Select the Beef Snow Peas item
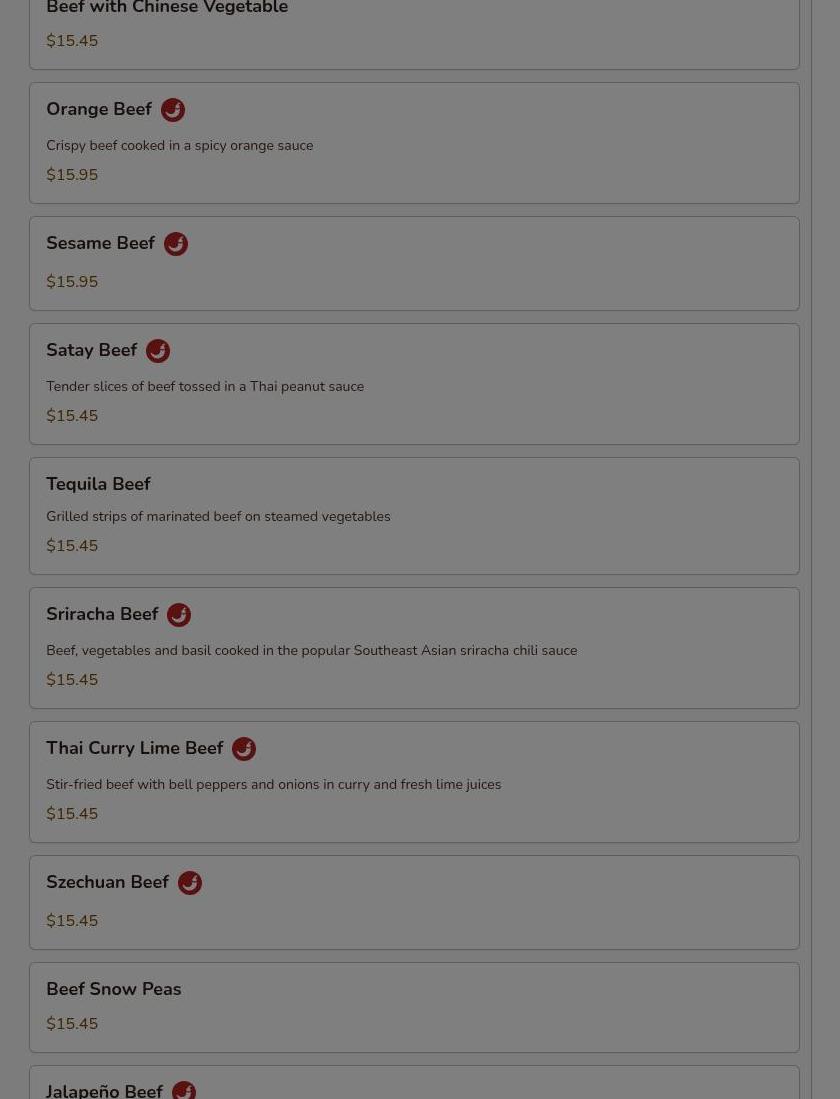840x1099 pixels. [x=414, y=1007]
